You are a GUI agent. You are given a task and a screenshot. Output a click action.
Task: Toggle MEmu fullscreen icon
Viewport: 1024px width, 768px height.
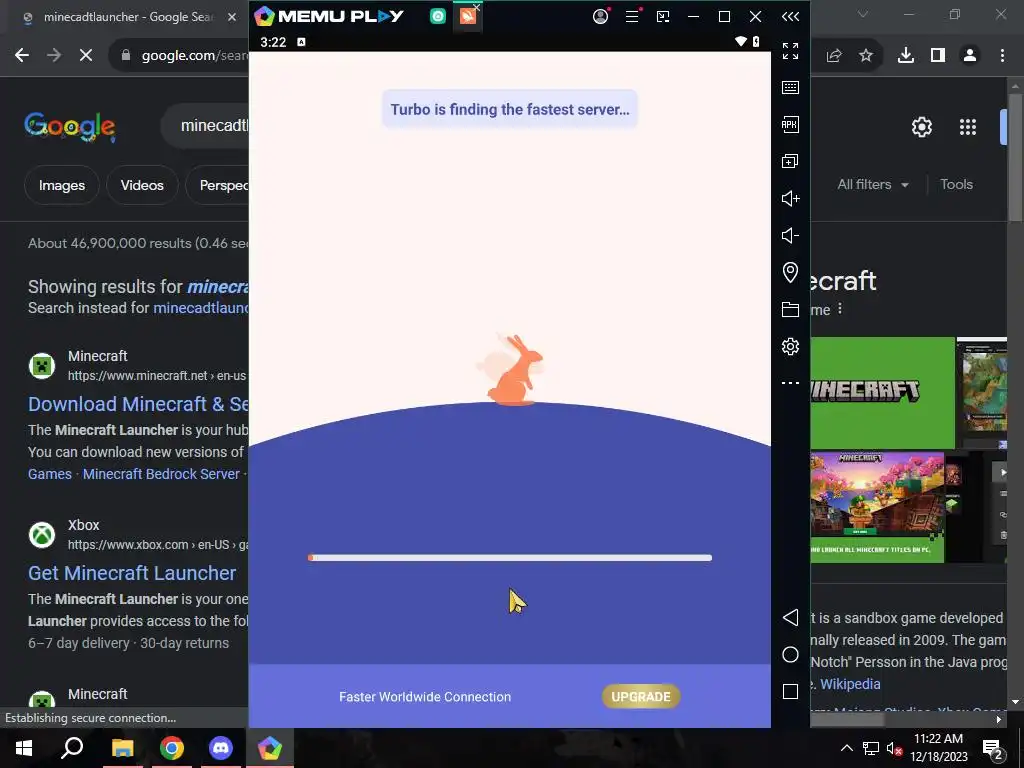pos(790,50)
